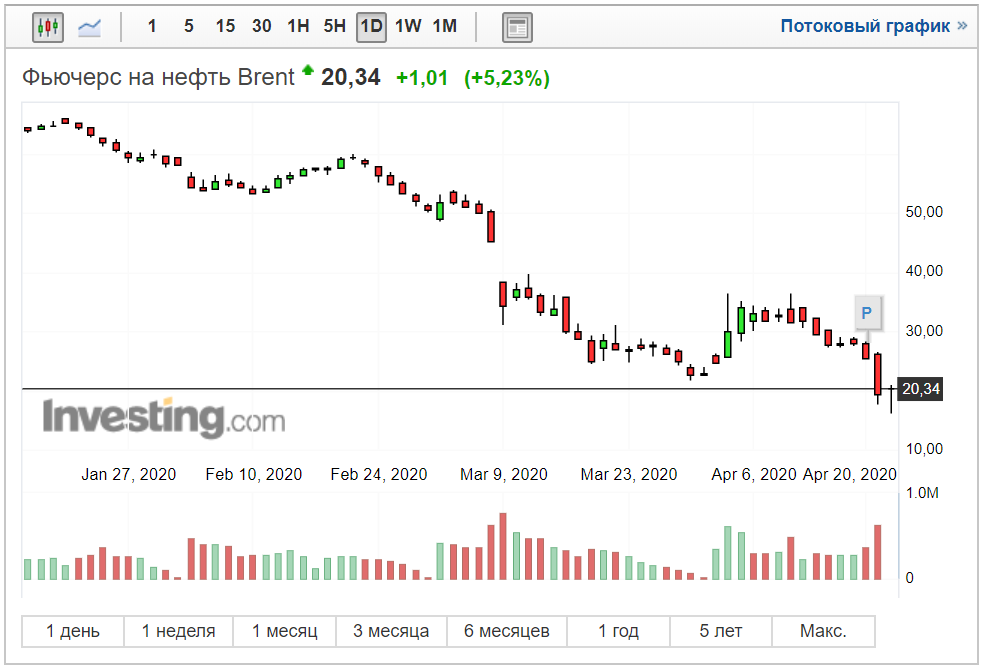Select the 1 minute interval
Viewport: 983px width, 668px height.
tap(152, 26)
